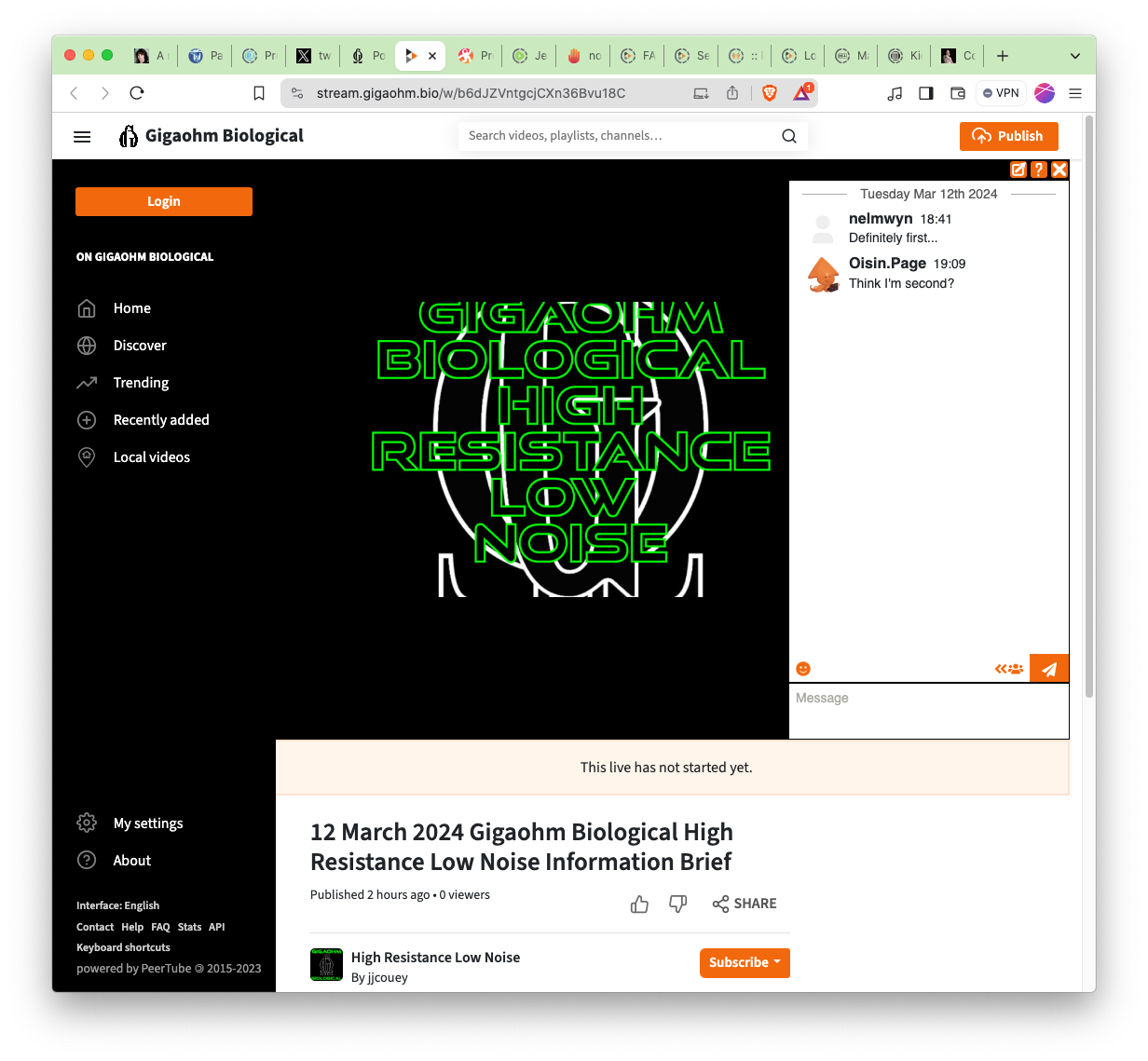Open the chat emoji picker
Viewport: 1148px width, 1061px height.
point(803,669)
